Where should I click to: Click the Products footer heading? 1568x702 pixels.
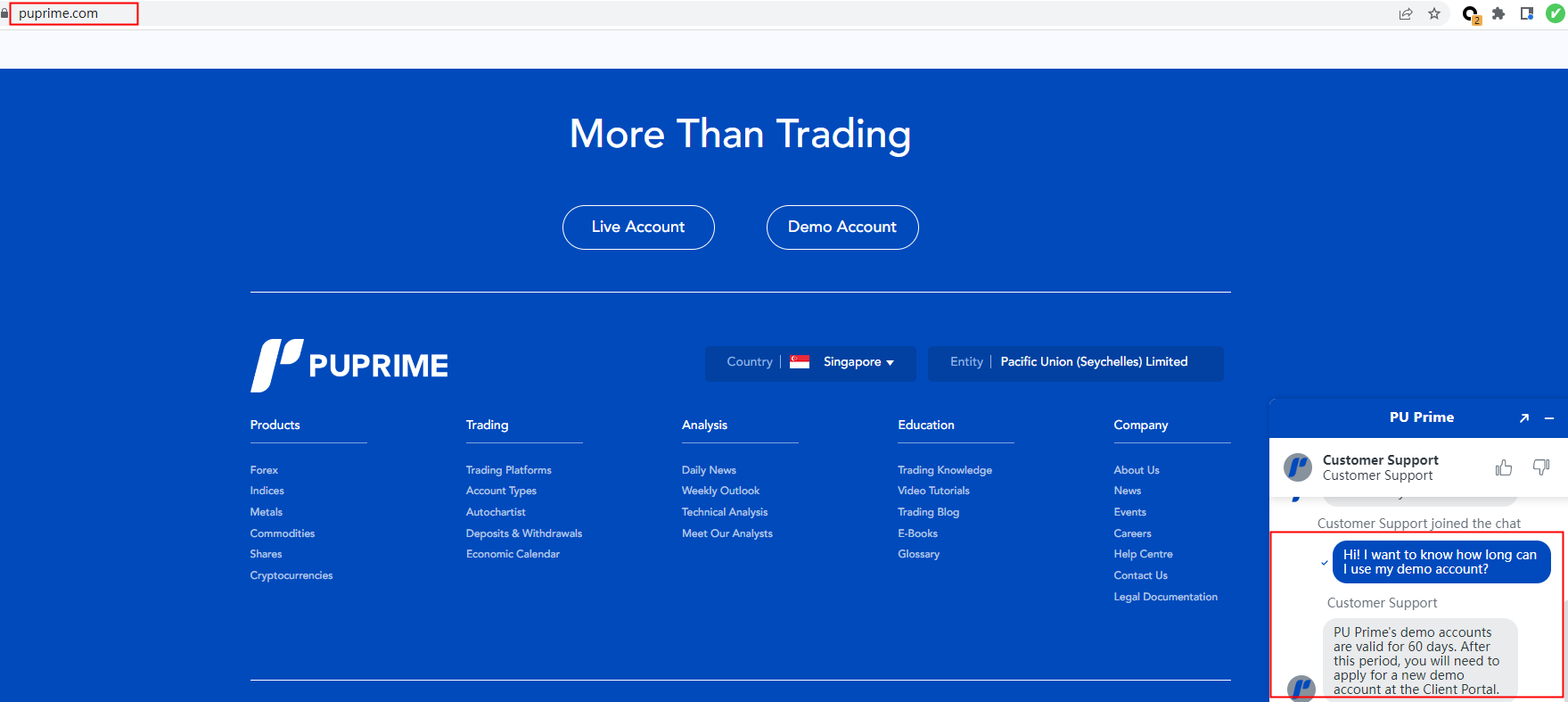(275, 425)
